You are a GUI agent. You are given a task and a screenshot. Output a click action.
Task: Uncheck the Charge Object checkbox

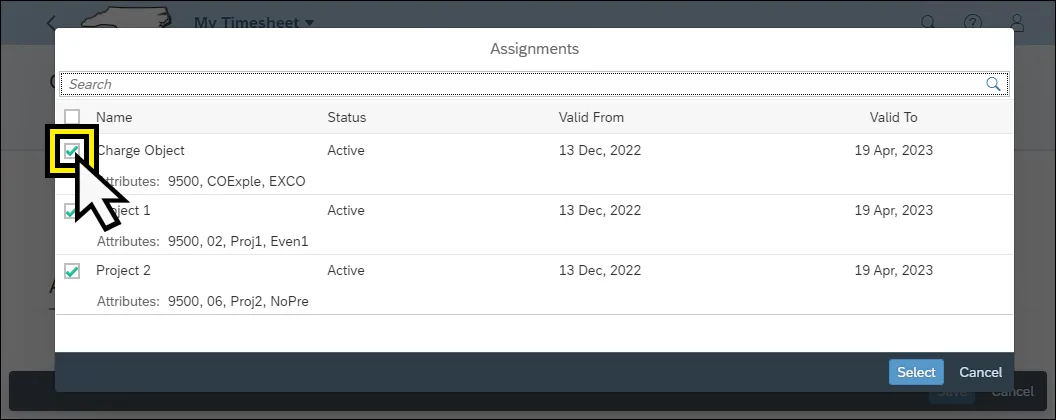point(72,151)
